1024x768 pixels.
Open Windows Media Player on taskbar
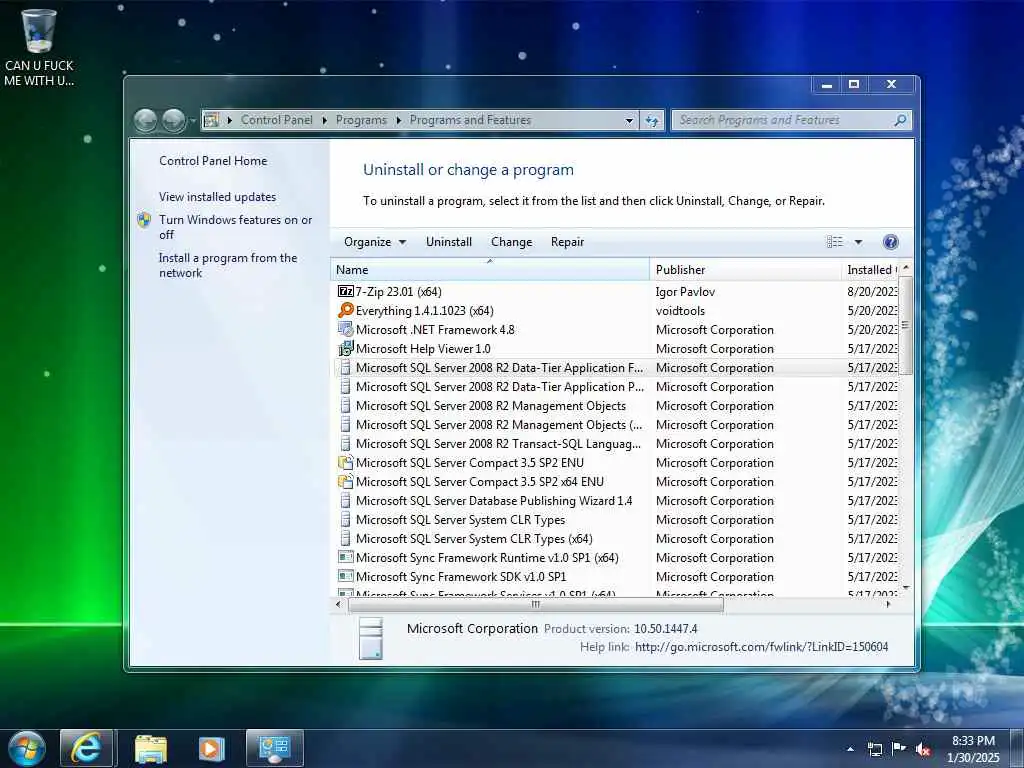coord(211,748)
